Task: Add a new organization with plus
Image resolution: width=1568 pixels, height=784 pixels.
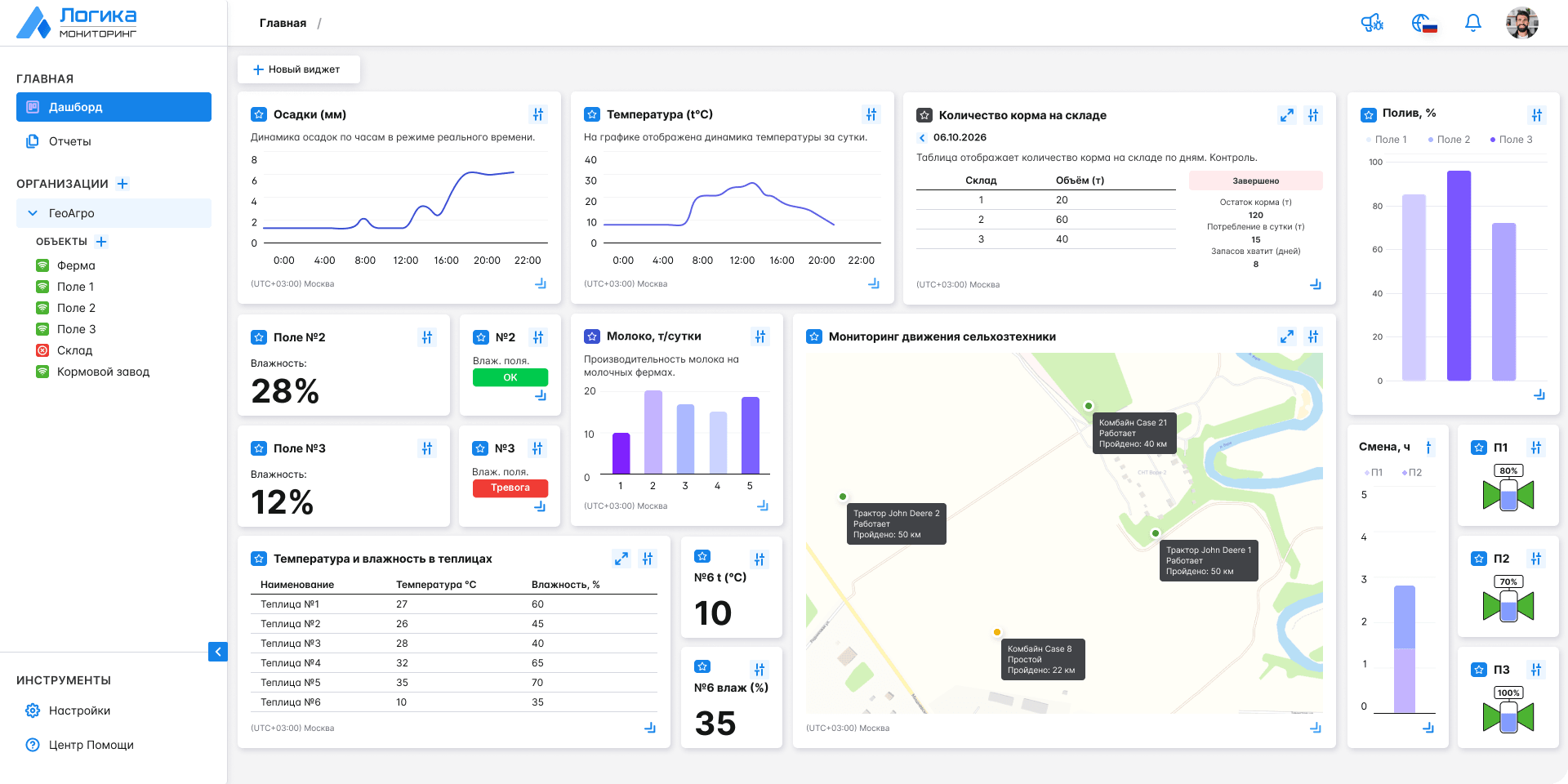Action: 122,184
